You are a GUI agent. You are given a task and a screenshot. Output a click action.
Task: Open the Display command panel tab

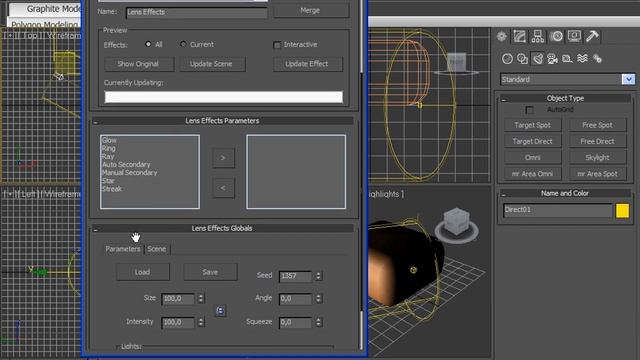tap(574, 36)
